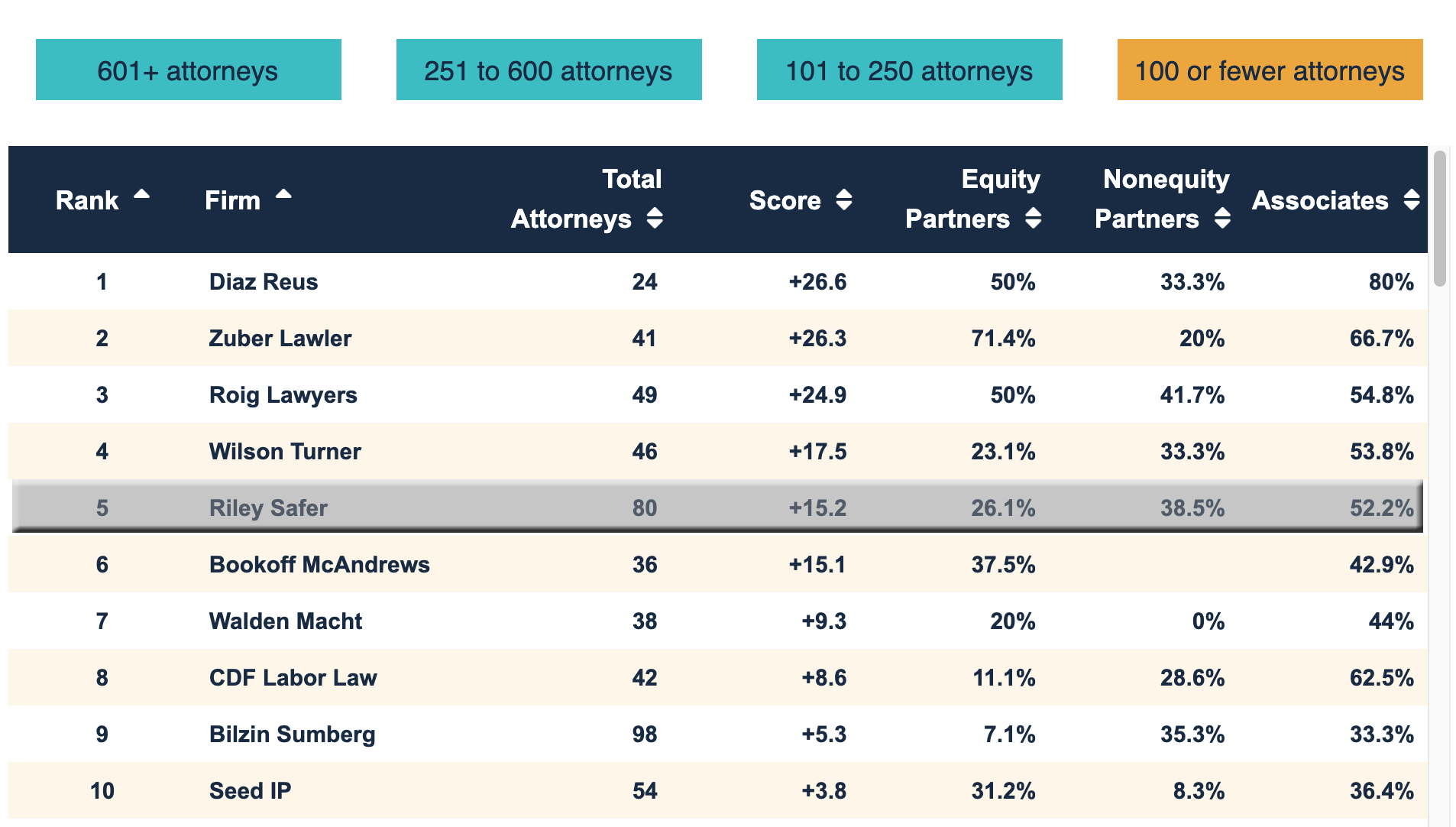Select the 101 to 250 attorneys filter
The height and width of the screenshot is (827, 1456).
point(908,70)
